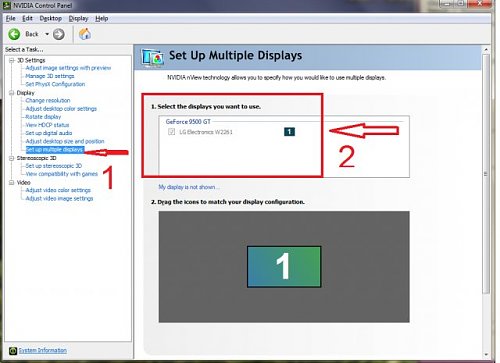Open View compatibility with games
This screenshot has height=363, width=500.
(x=62, y=174)
